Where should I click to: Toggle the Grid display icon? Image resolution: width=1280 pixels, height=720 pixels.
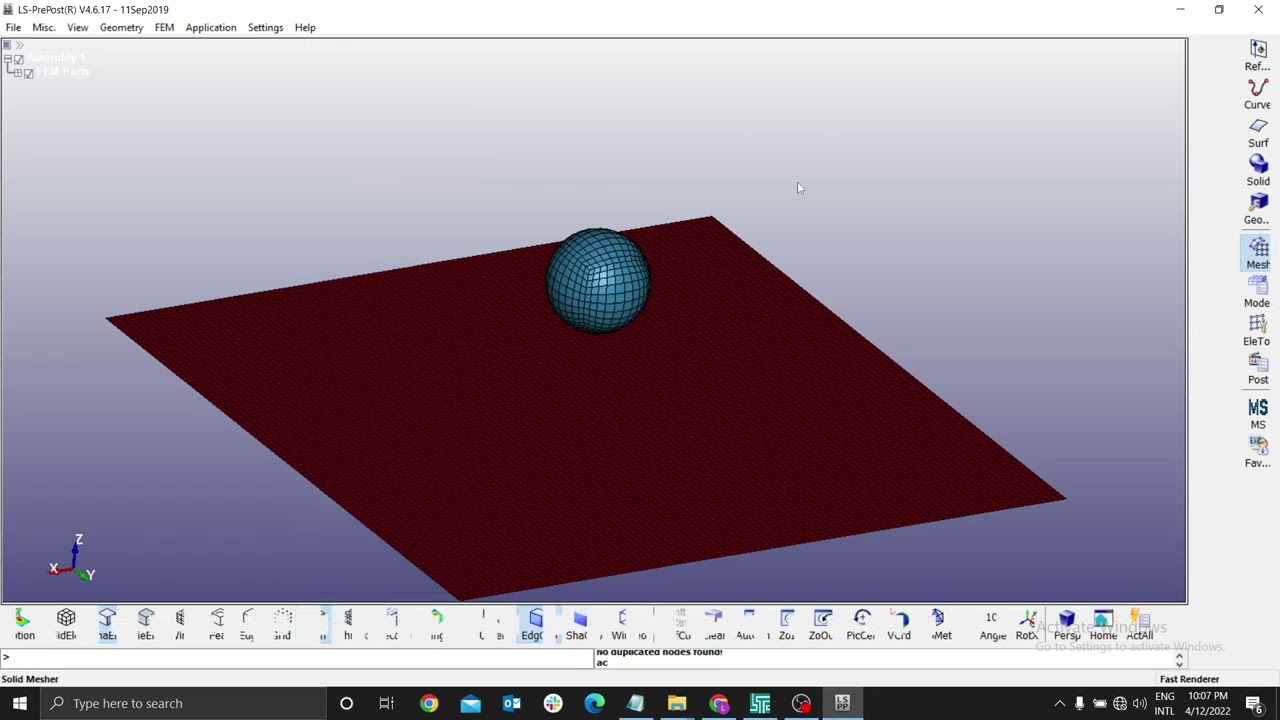click(x=283, y=625)
